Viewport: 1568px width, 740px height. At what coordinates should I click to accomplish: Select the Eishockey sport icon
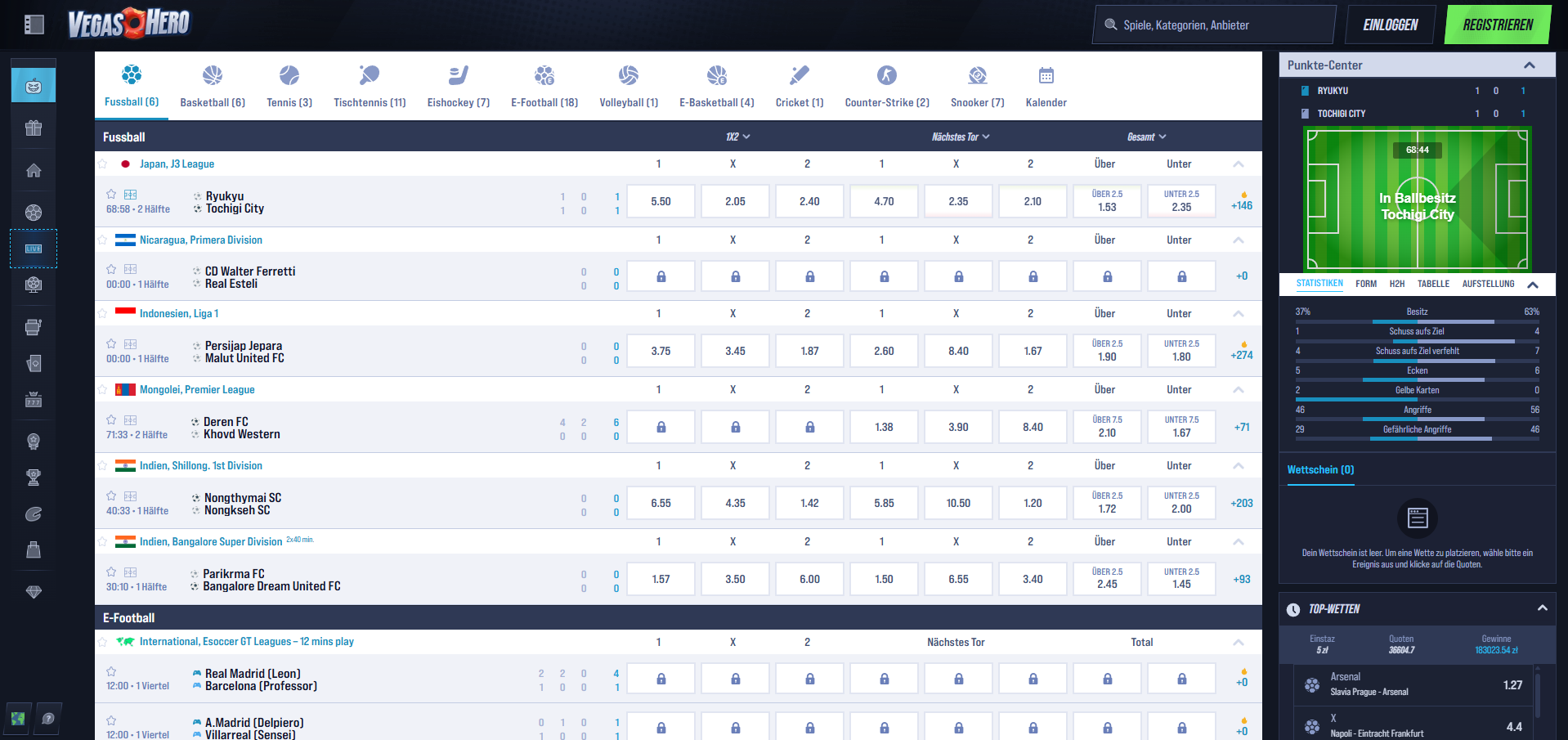(x=458, y=76)
